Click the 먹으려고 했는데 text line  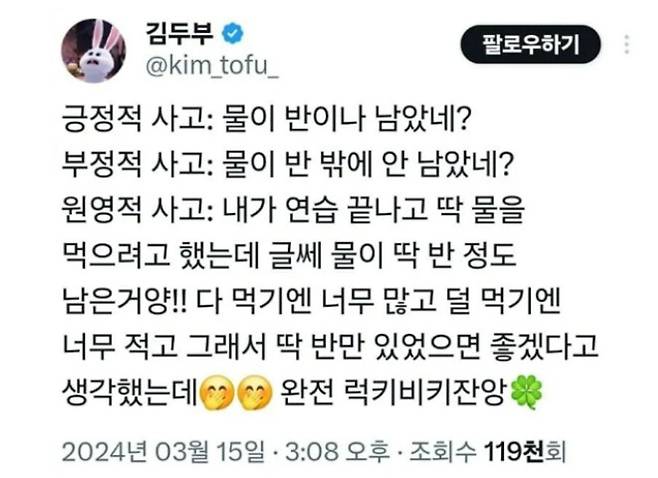(x=289, y=256)
